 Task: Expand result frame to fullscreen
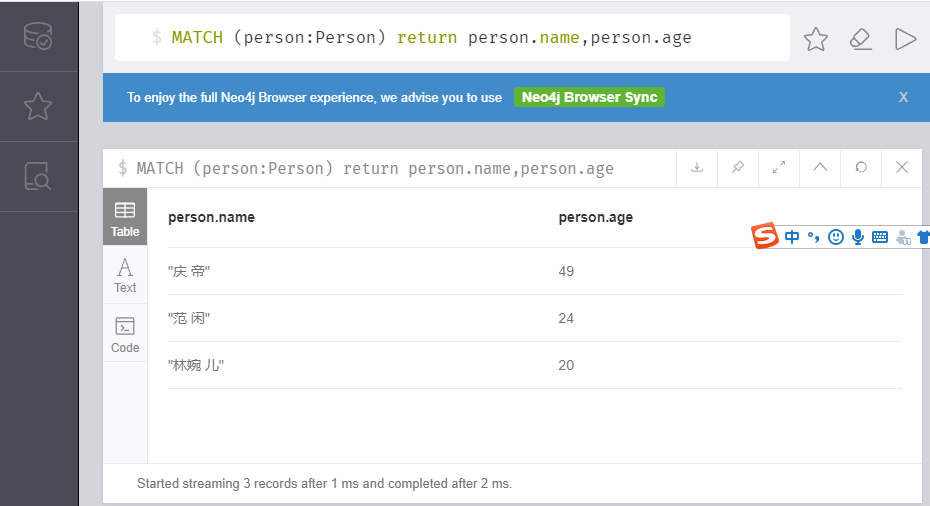779,168
